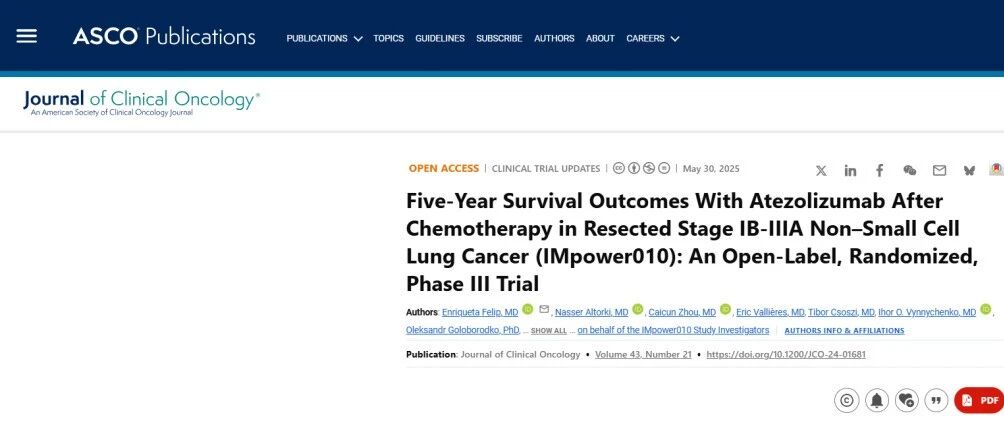1004x428 pixels.
Task: Open the article DOI link
Action: [x=786, y=354]
